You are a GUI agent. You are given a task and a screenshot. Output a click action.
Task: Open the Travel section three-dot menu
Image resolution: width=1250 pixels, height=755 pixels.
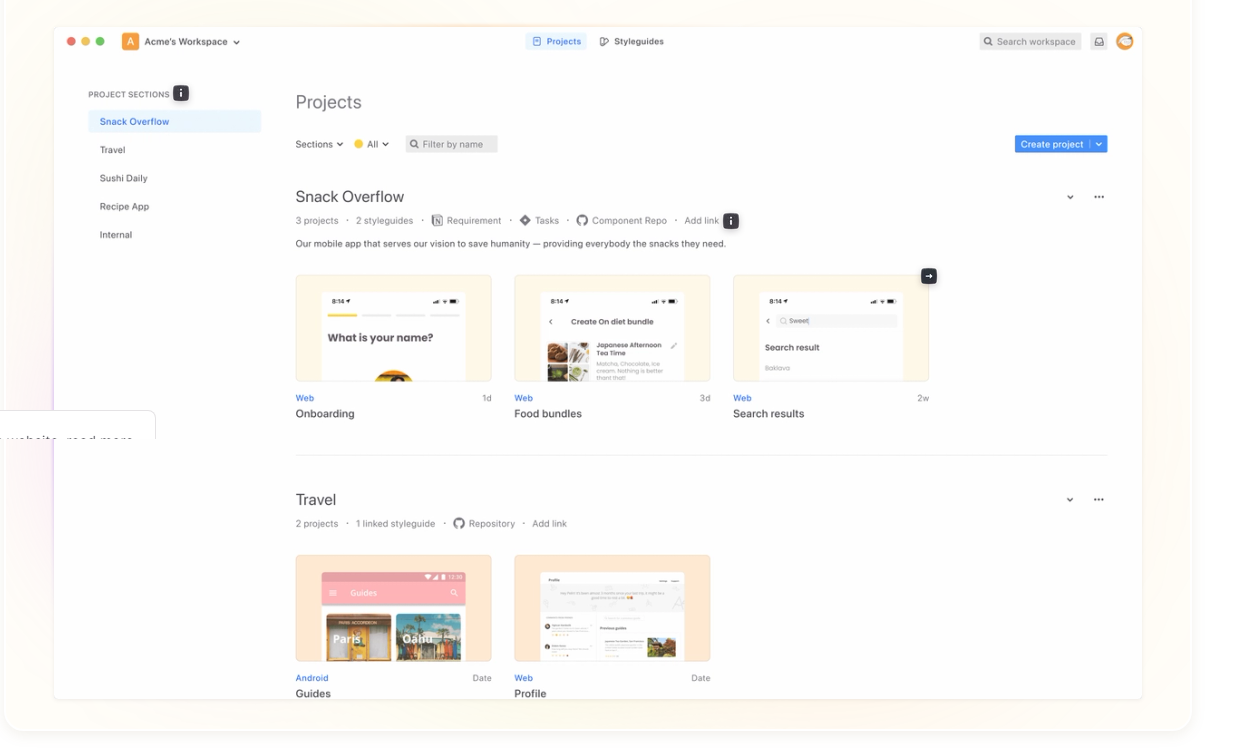click(x=1099, y=500)
